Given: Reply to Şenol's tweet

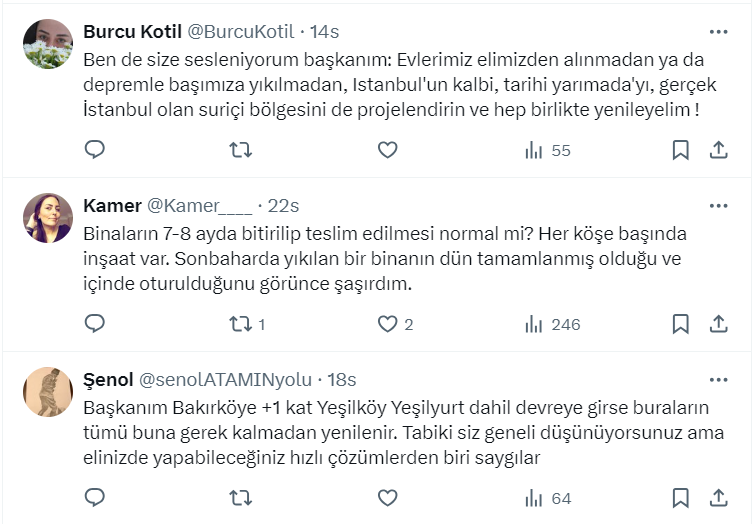Looking at the screenshot, I should [x=95, y=497].
